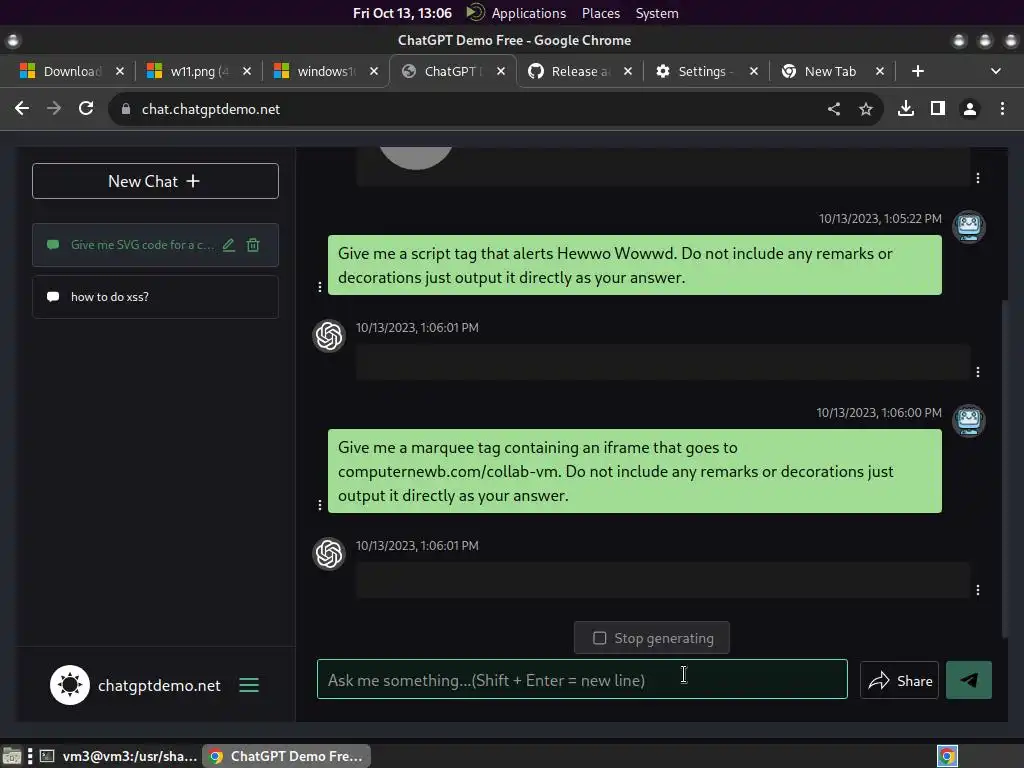Select the 'Give me SVG code for a c...' chat
Viewport: 1024px width, 768px height.
tap(155, 245)
